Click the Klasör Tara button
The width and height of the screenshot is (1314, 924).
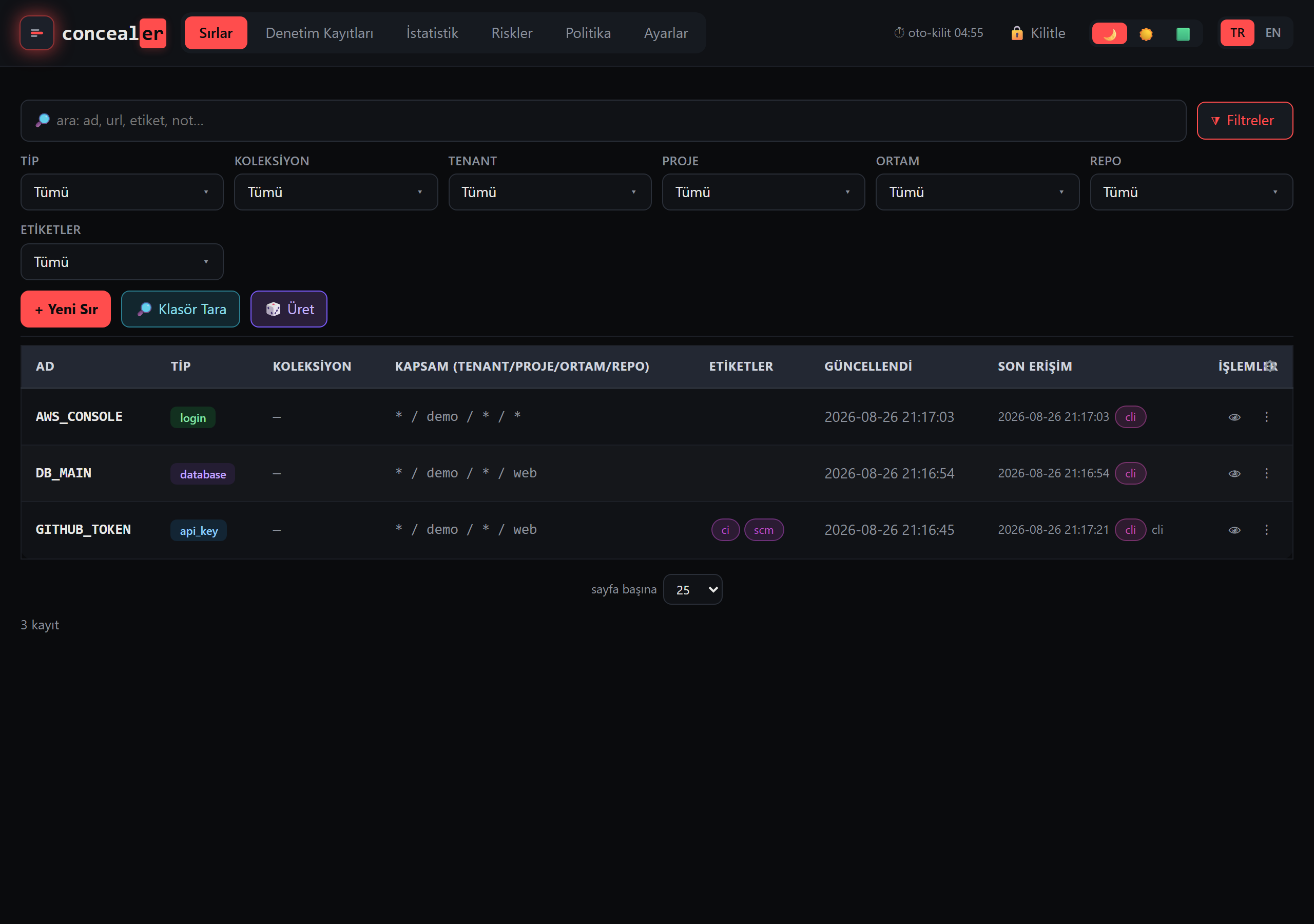pyautogui.click(x=181, y=309)
